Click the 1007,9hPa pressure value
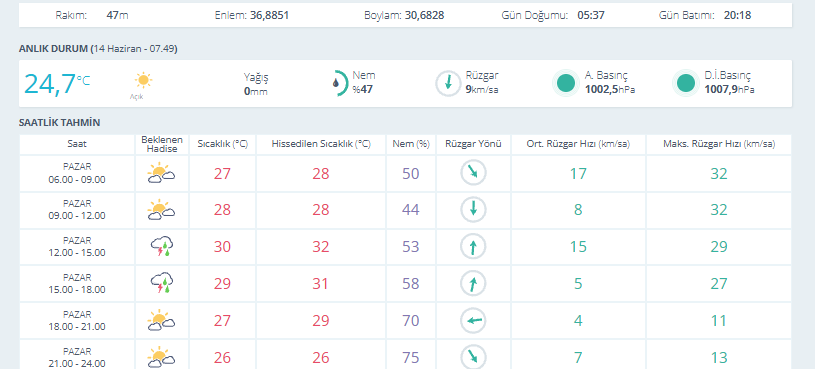Viewport: 815px width, 369px height. click(x=730, y=89)
